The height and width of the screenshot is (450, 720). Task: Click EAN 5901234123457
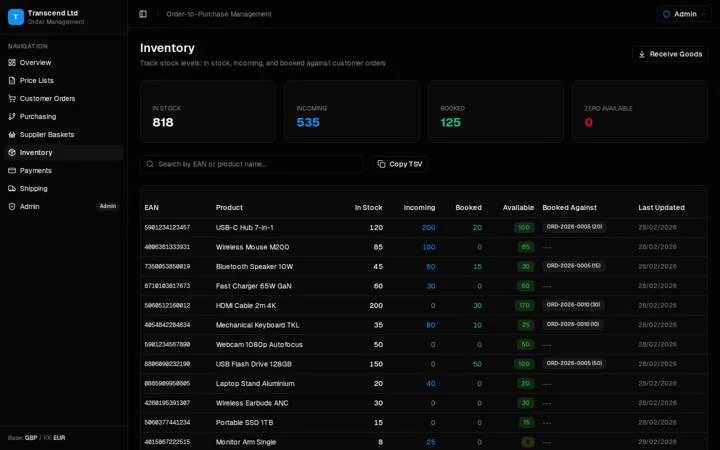point(167,227)
